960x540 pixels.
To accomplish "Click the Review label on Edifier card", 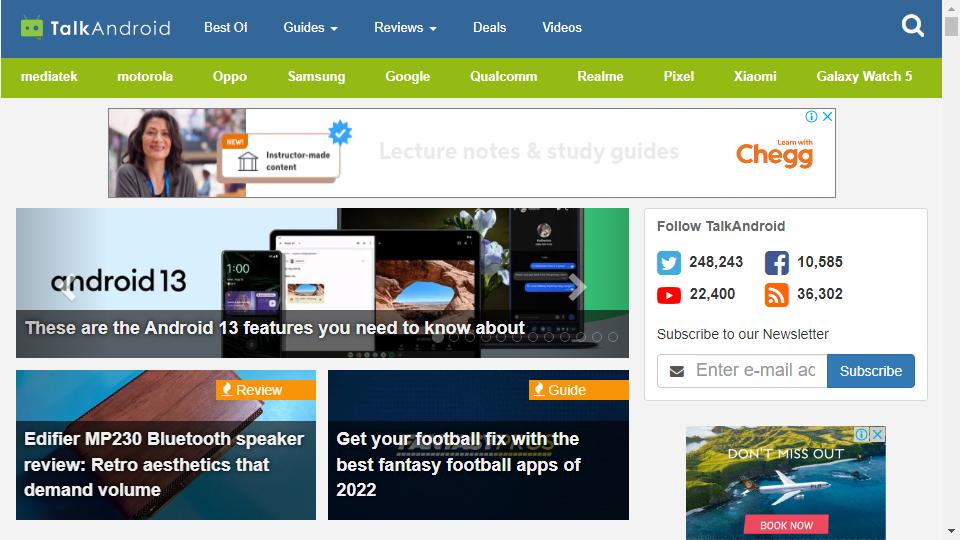I will (x=266, y=390).
